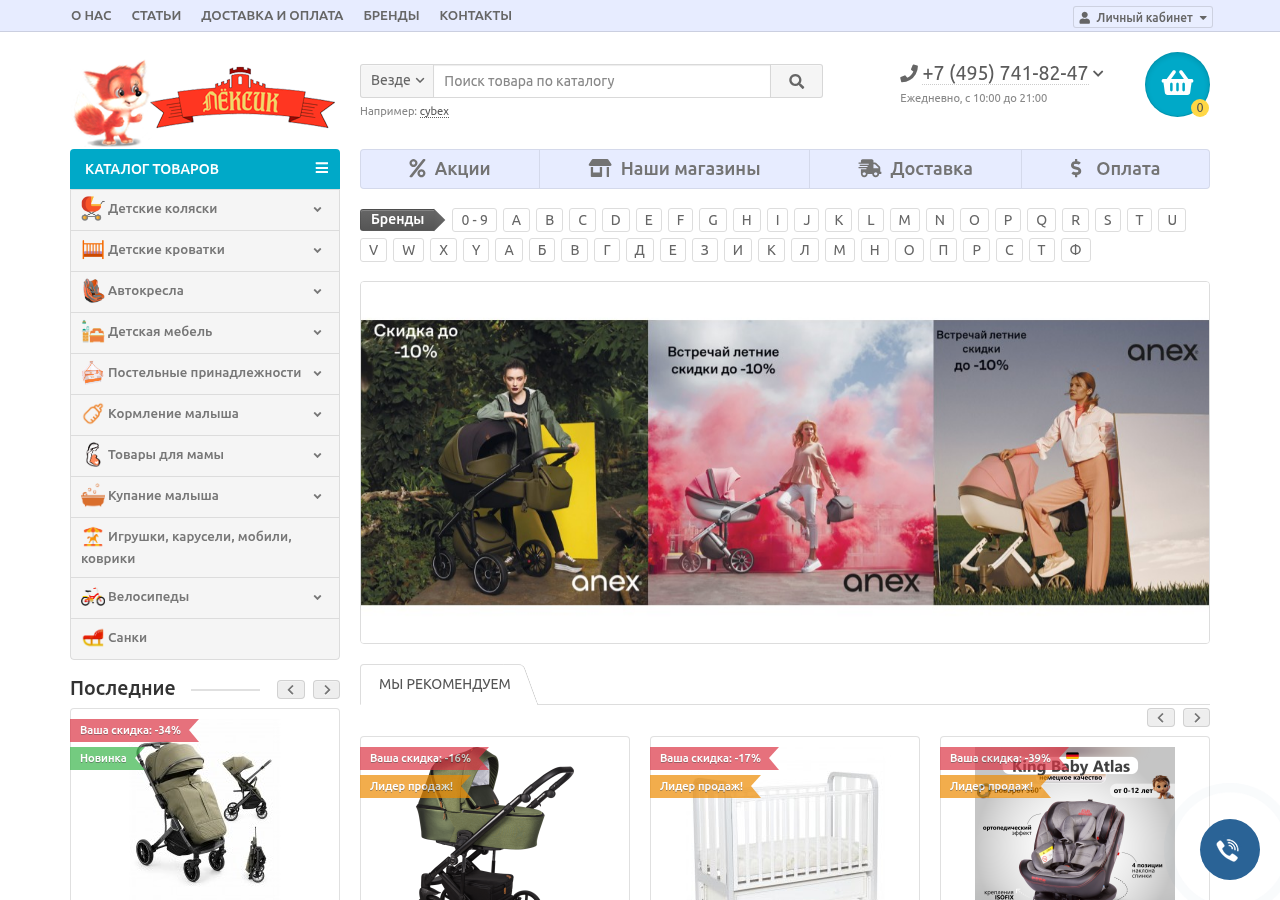The height and width of the screenshot is (900, 1280).
Task: Expand Велосипеды category chevron
Action: coord(317,597)
